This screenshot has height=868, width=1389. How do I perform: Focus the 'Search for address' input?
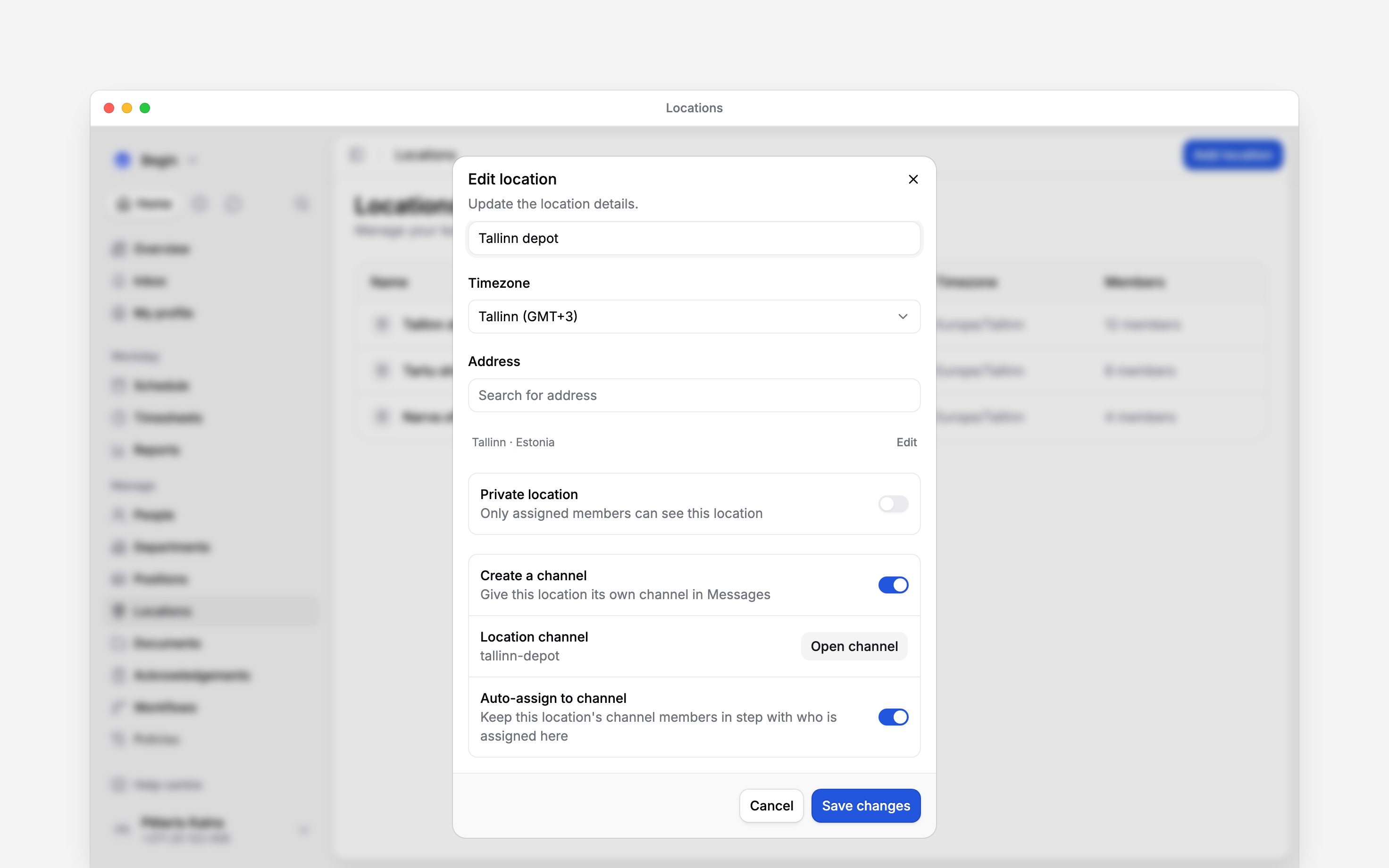point(694,395)
